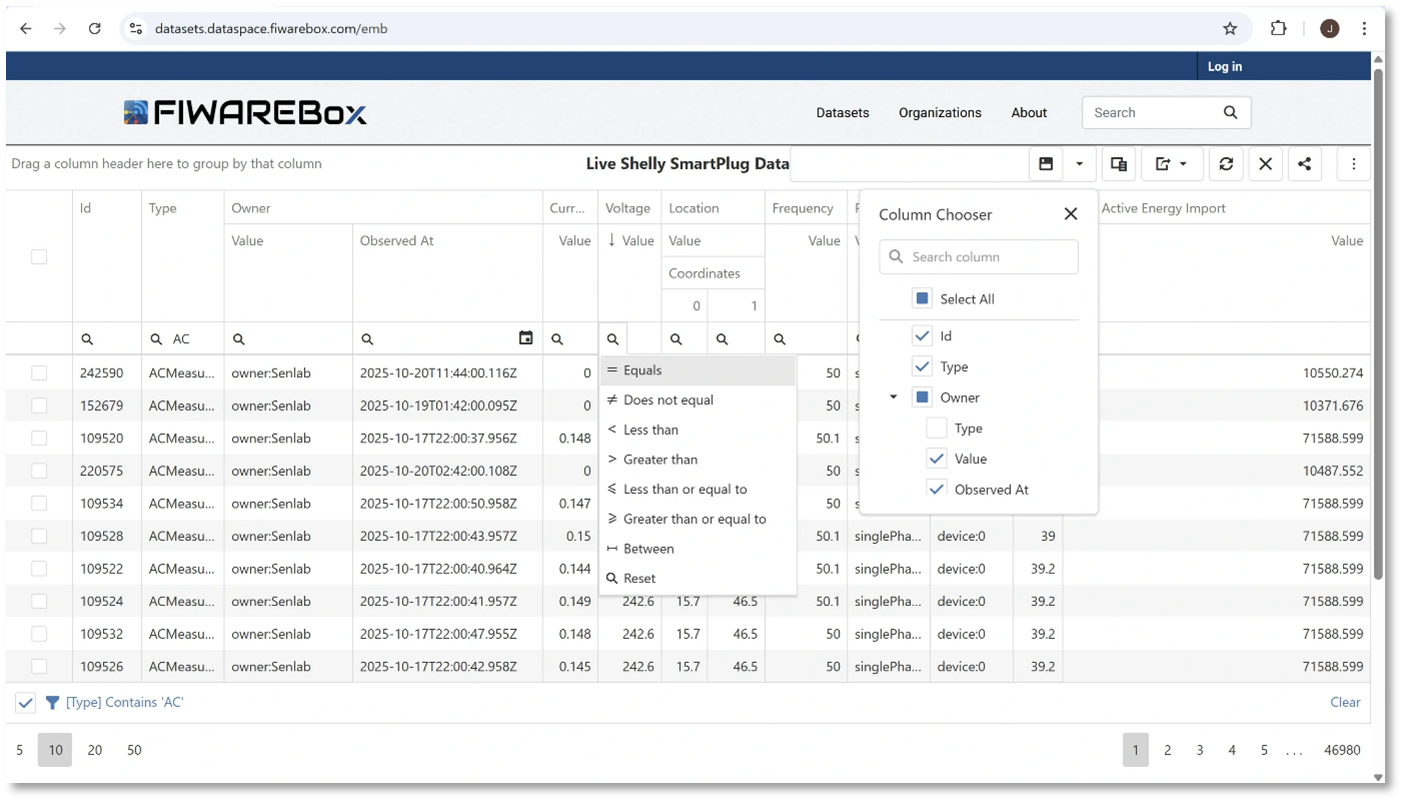Toggle the Select All checkbox
Viewport: 1404px width, 802px height.
pos(921,297)
